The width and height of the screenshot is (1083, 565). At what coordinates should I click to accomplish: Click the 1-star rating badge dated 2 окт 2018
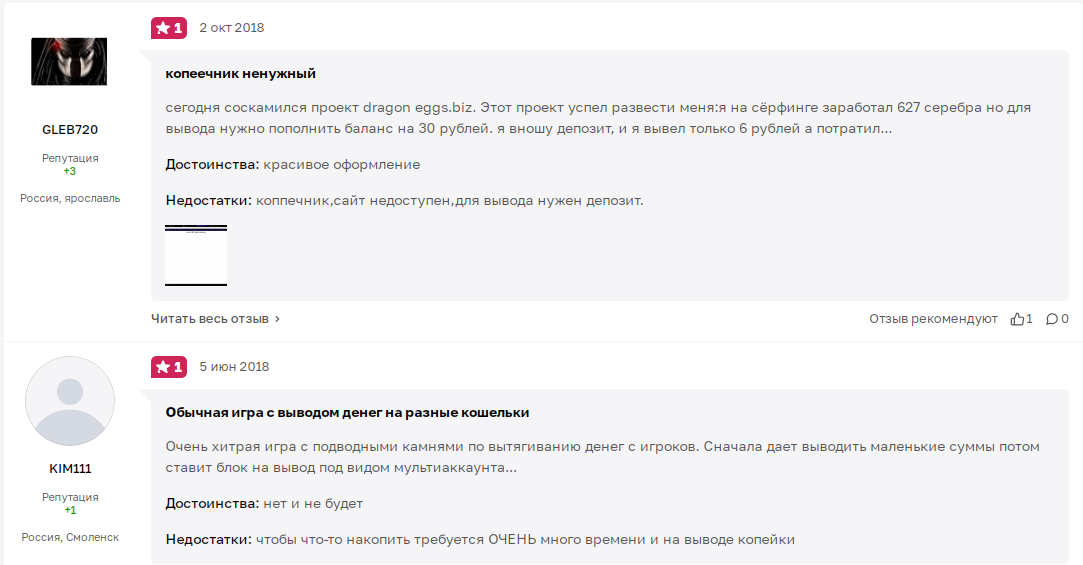click(x=169, y=28)
